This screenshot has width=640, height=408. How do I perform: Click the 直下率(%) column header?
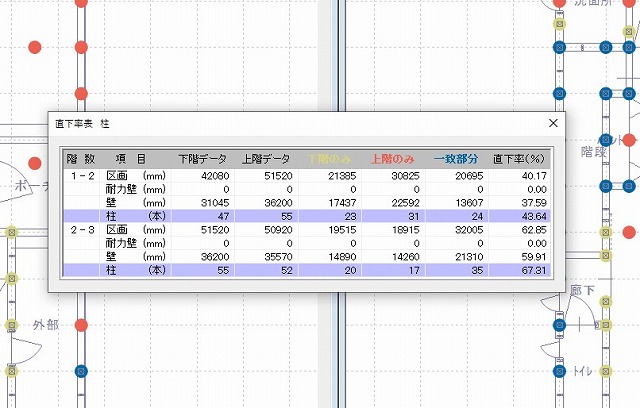(x=517, y=158)
